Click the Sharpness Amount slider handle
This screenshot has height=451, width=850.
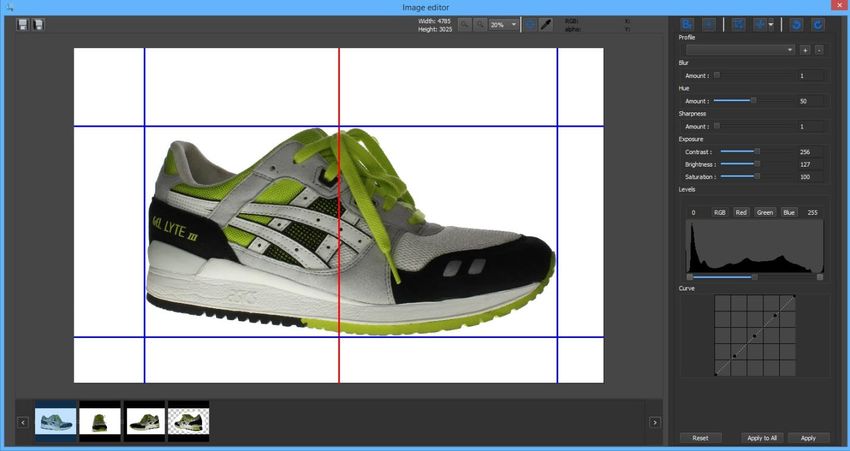point(717,126)
